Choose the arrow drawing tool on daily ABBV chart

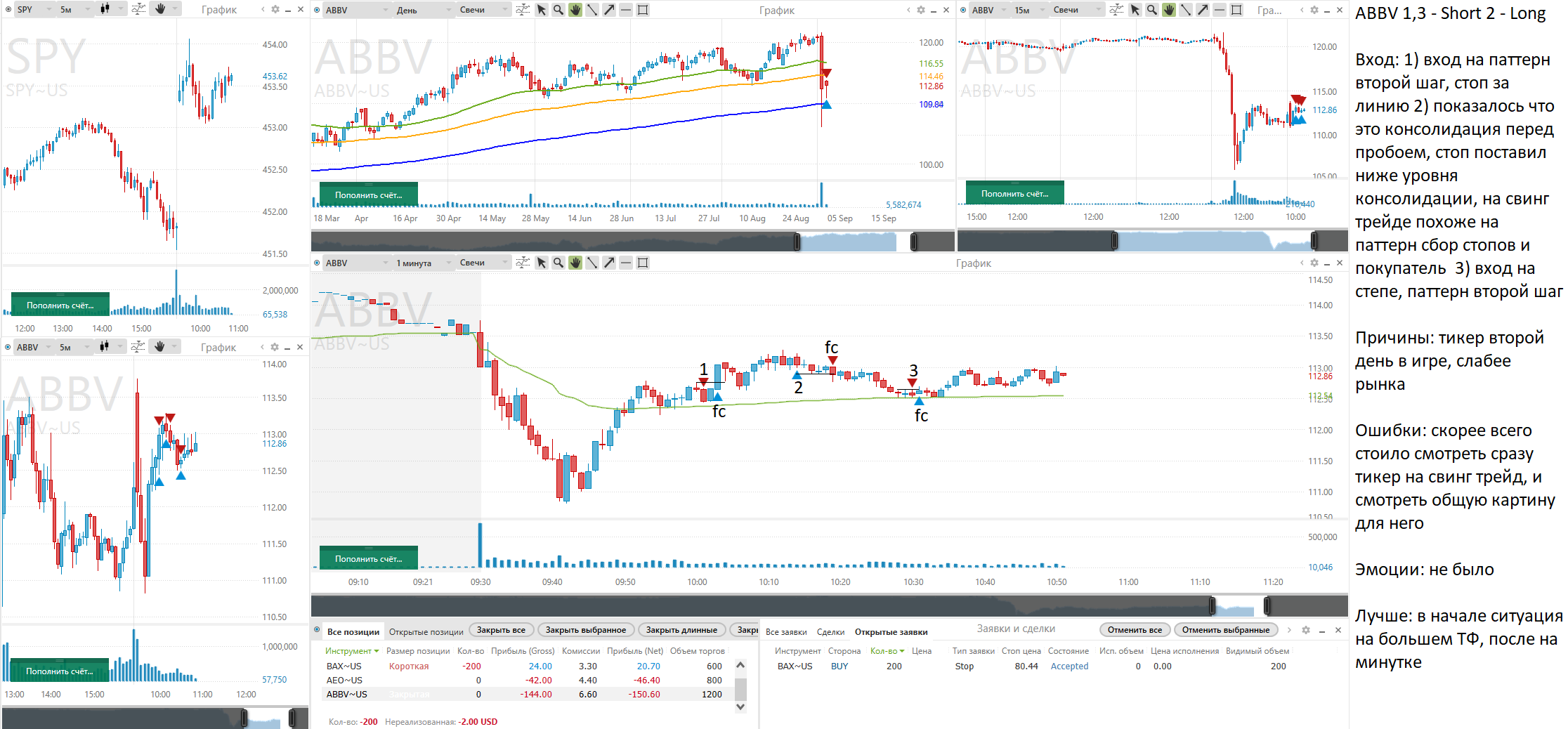click(x=609, y=10)
